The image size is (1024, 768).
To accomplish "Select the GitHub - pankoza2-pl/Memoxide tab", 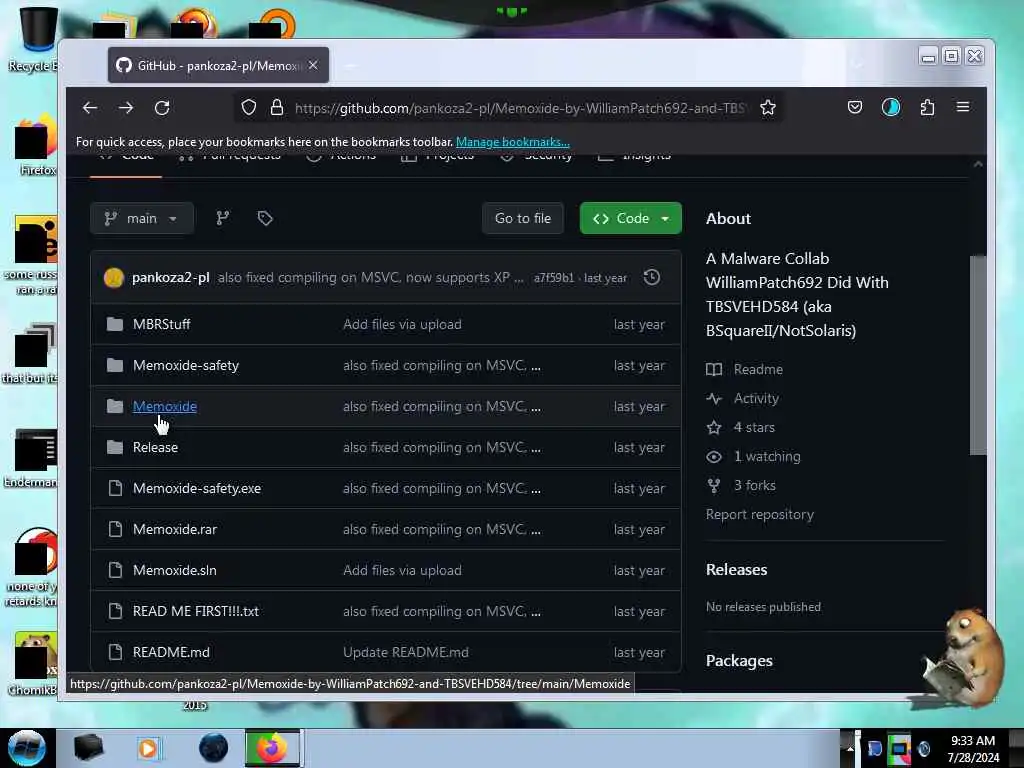I will [x=218, y=65].
